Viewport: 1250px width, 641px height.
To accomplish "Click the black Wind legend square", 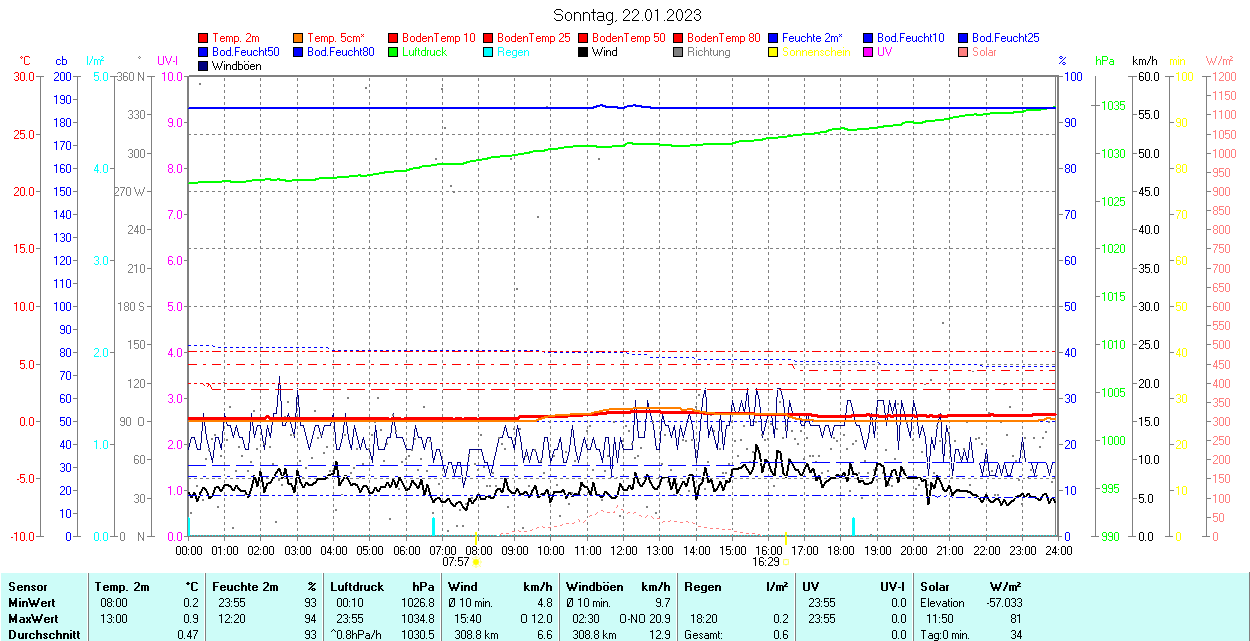I will [x=584, y=52].
